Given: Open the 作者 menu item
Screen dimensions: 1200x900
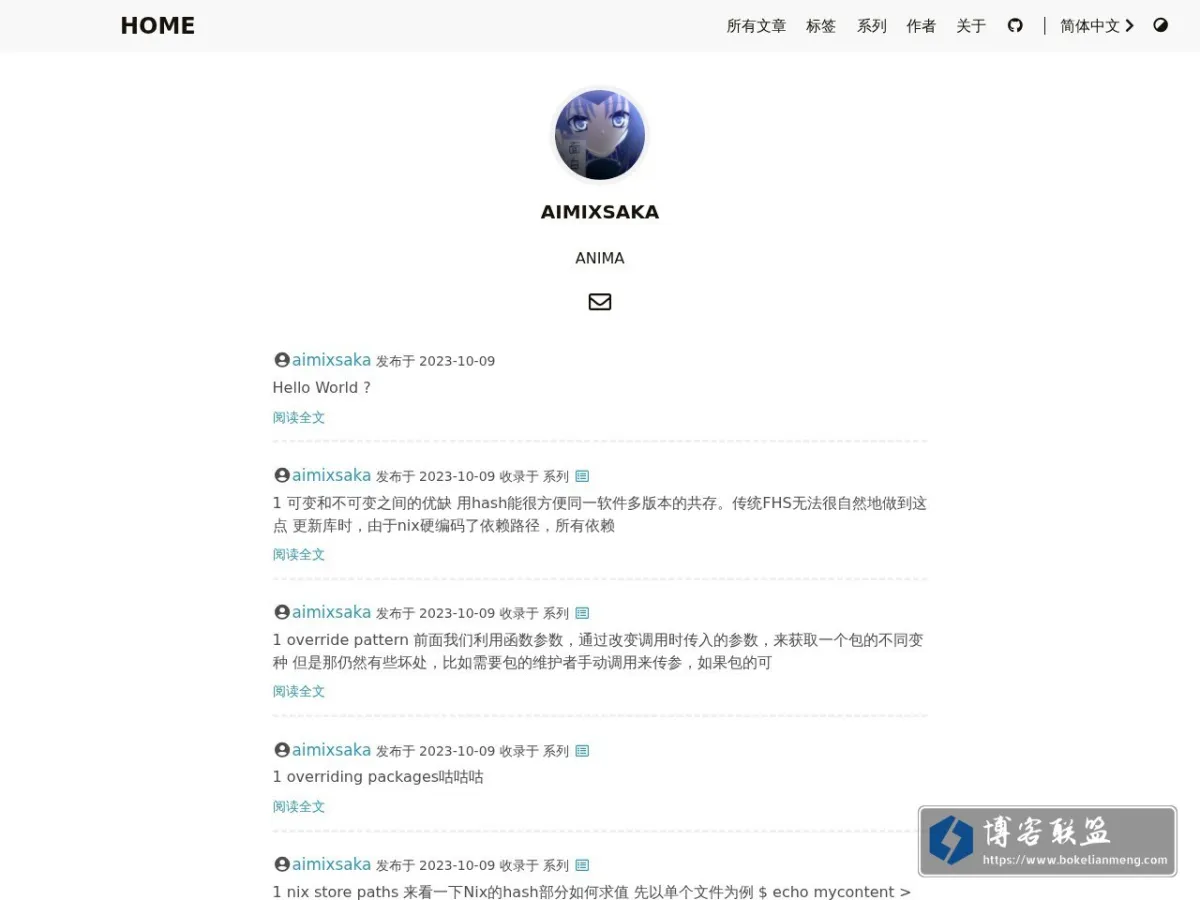Looking at the screenshot, I should [921, 26].
